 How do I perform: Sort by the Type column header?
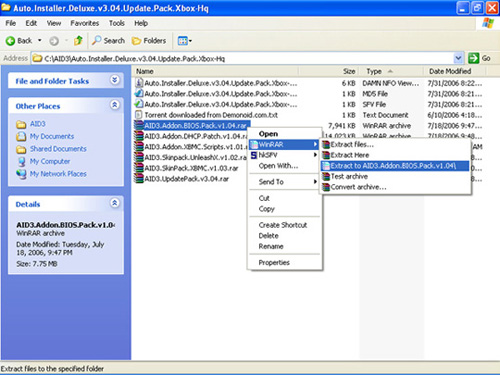[391, 71]
